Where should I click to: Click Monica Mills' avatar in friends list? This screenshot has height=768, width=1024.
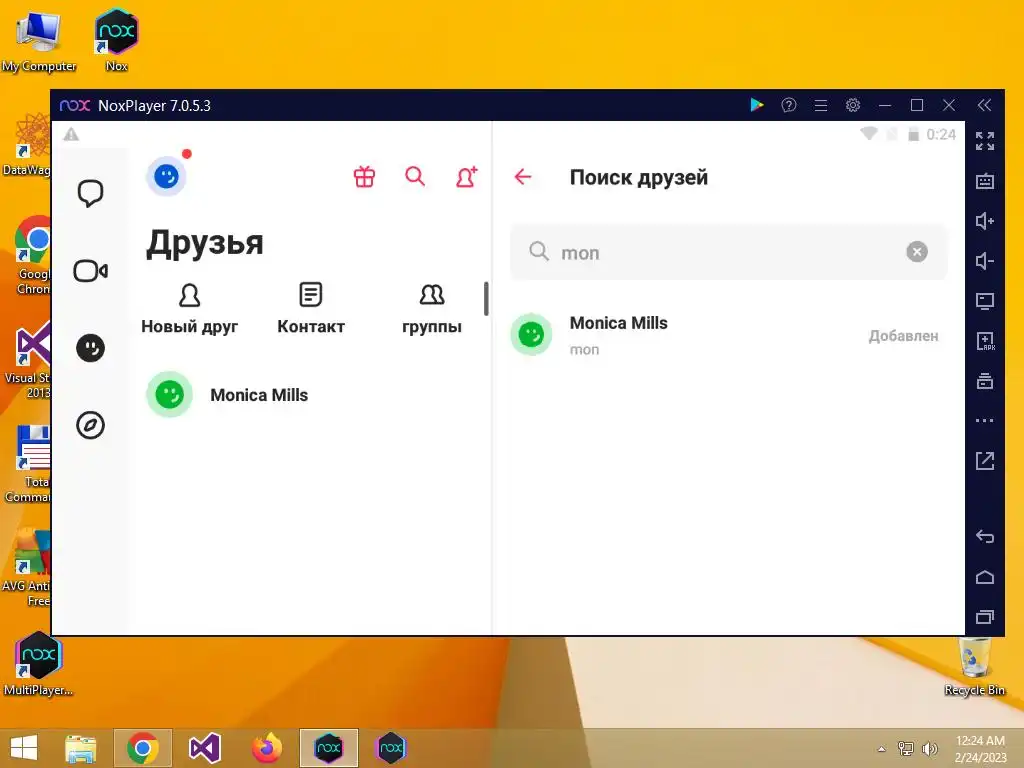point(170,394)
